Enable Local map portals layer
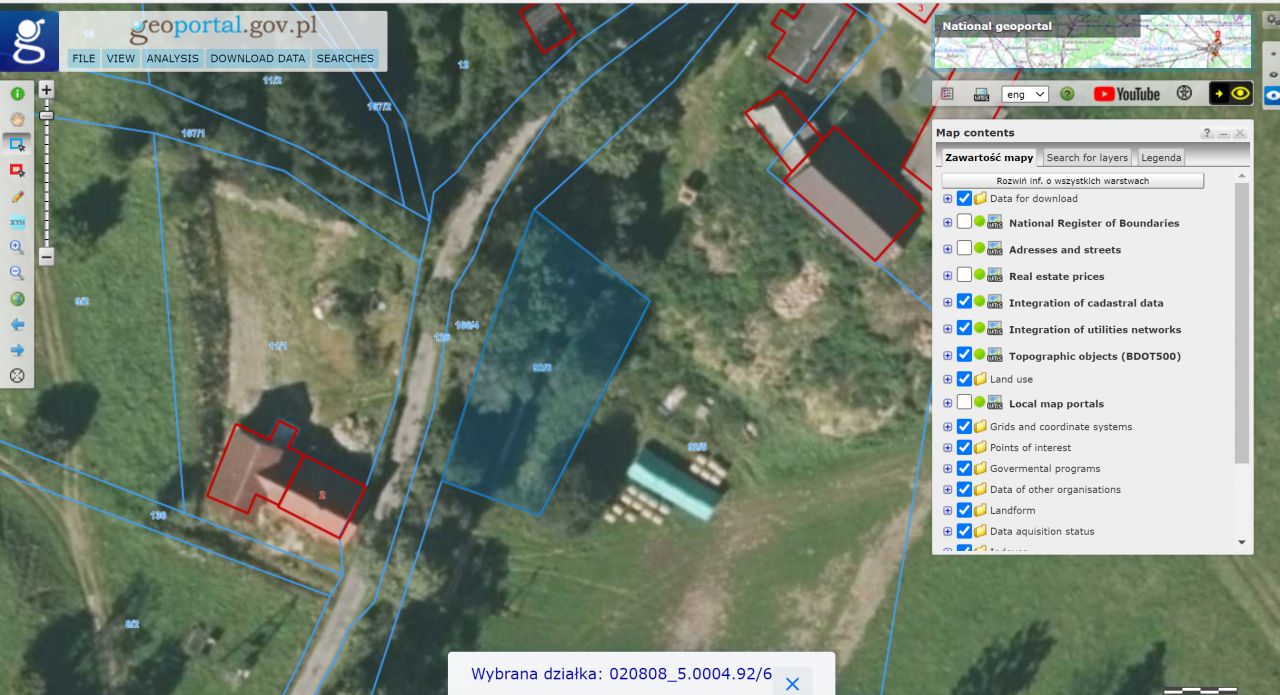1280x695 pixels. (965, 402)
